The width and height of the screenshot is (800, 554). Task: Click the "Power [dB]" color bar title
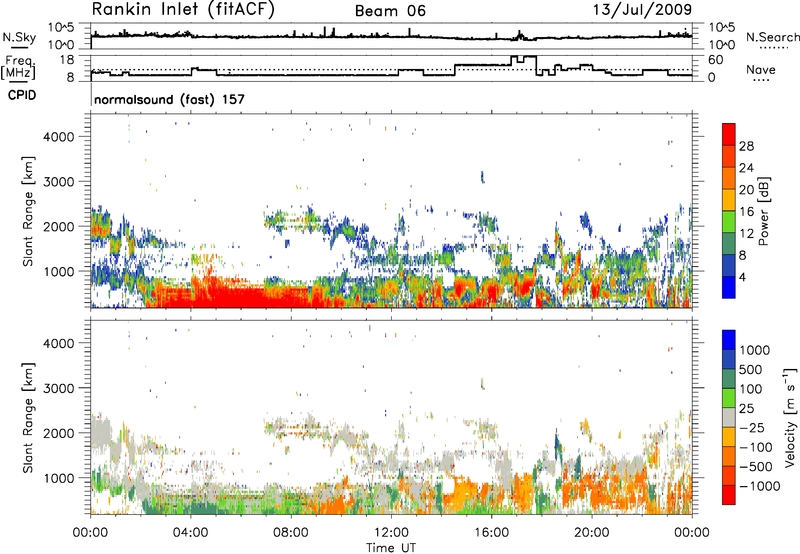pos(763,211)
